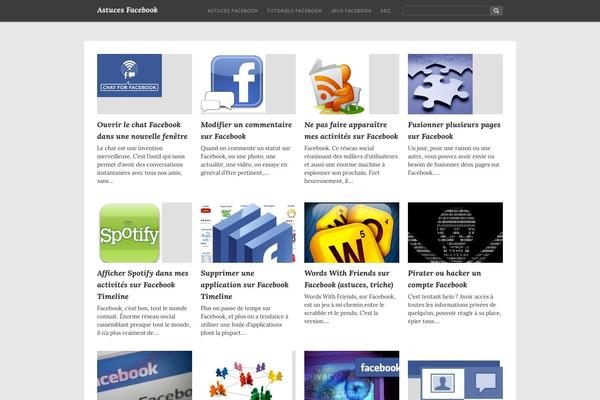Open the Words With Friends tiles thumbnail
The height and width of the screenshot is (400, 600).
point(352,232)
